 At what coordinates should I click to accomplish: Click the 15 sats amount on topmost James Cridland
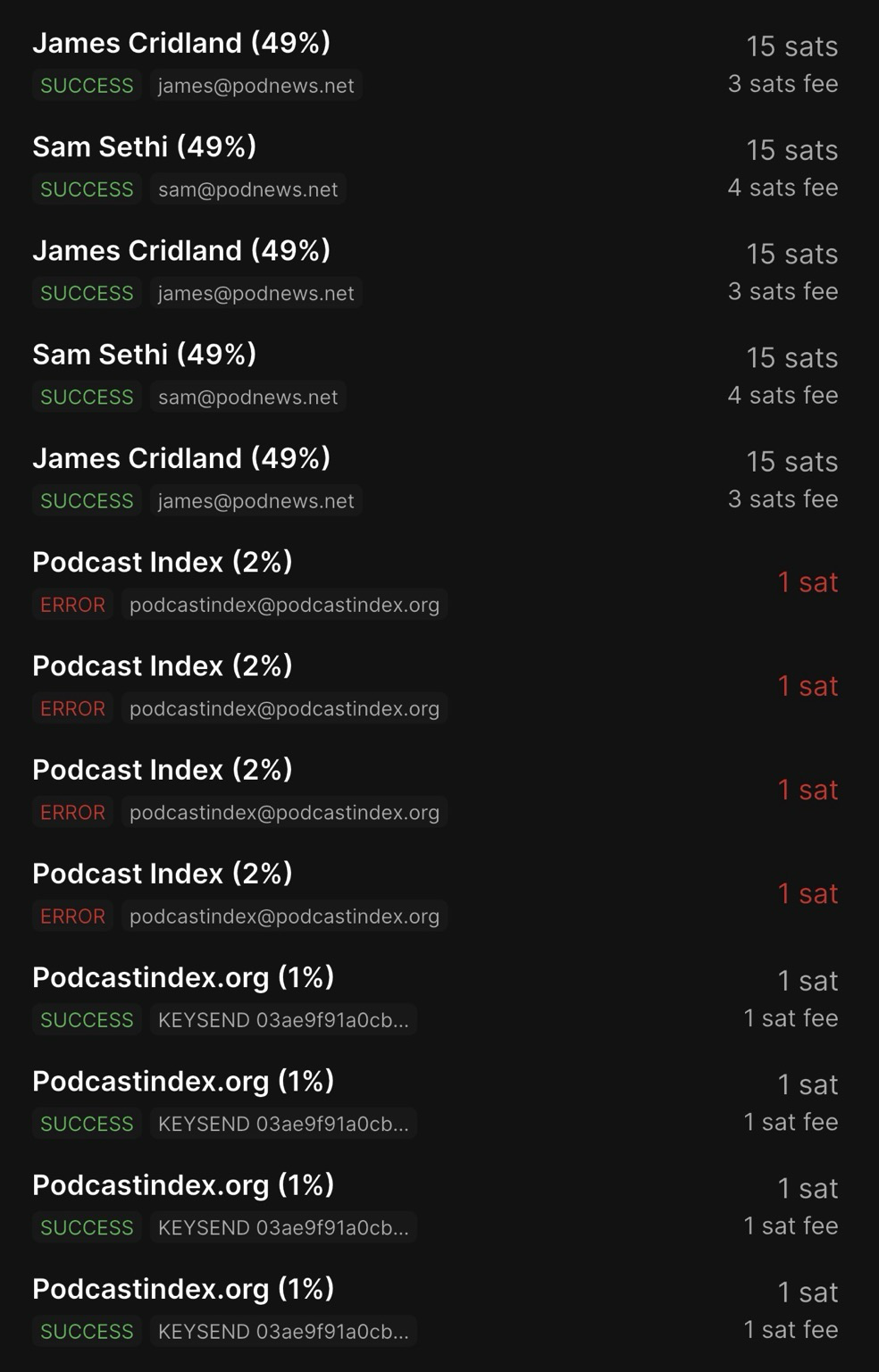[792, 46]
